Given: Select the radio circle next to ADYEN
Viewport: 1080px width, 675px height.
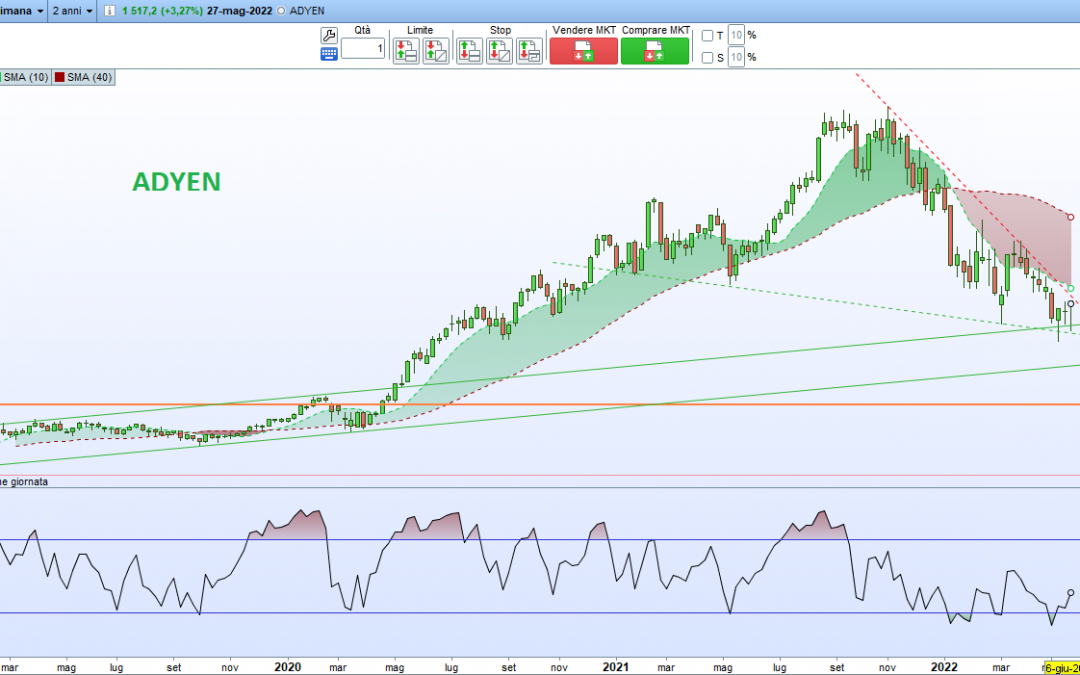Looking at the screenshot, I should 281,11.
